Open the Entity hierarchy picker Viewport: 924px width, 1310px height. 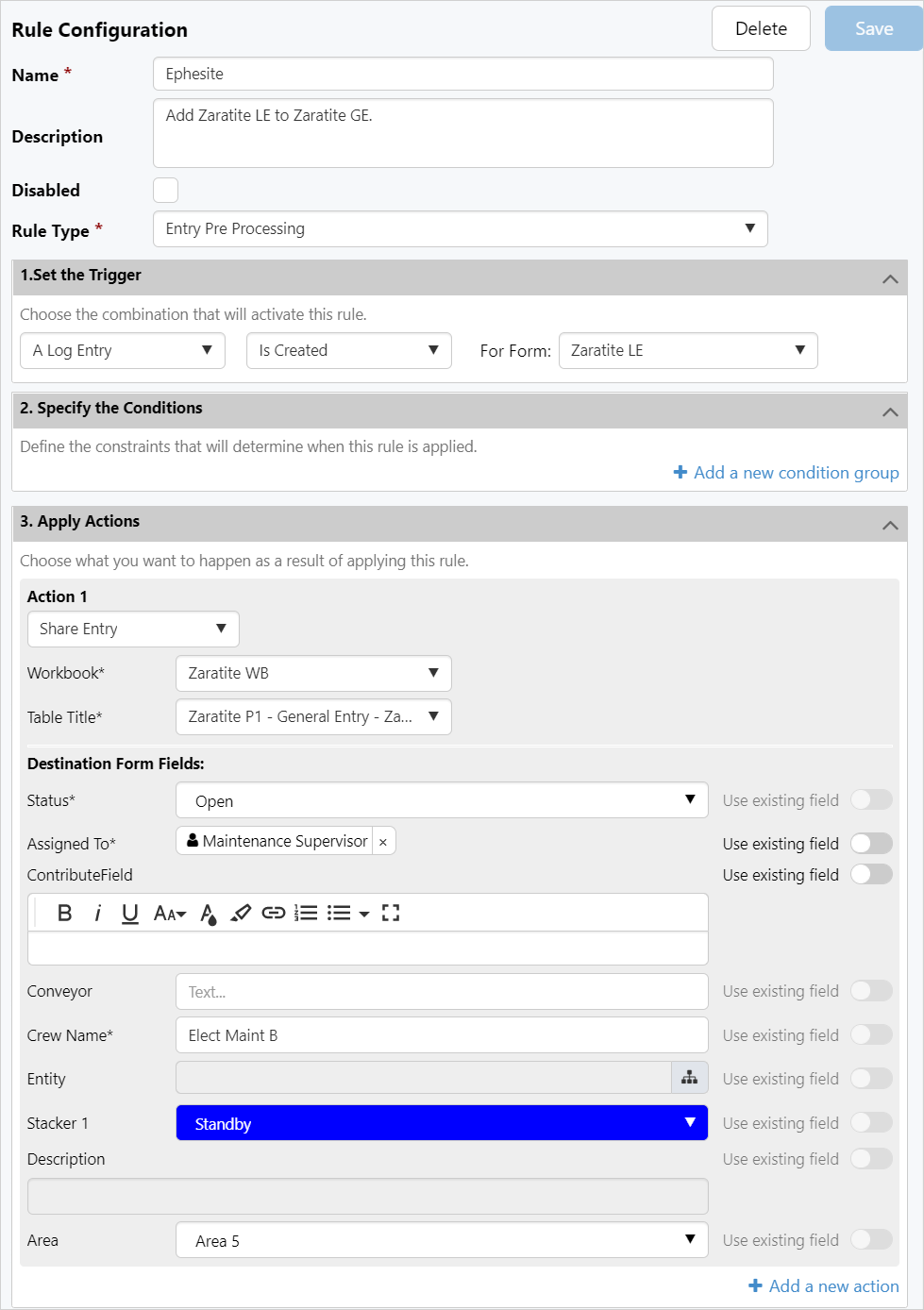(x=690, y=1078)
